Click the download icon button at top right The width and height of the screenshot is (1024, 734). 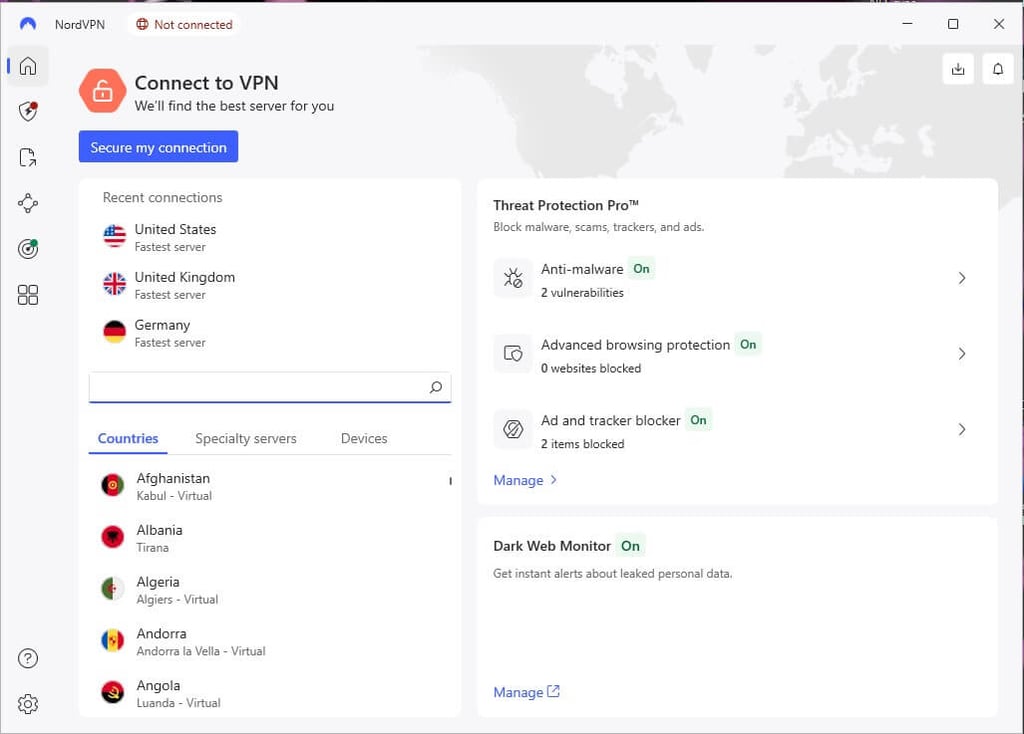click(958, 69)
